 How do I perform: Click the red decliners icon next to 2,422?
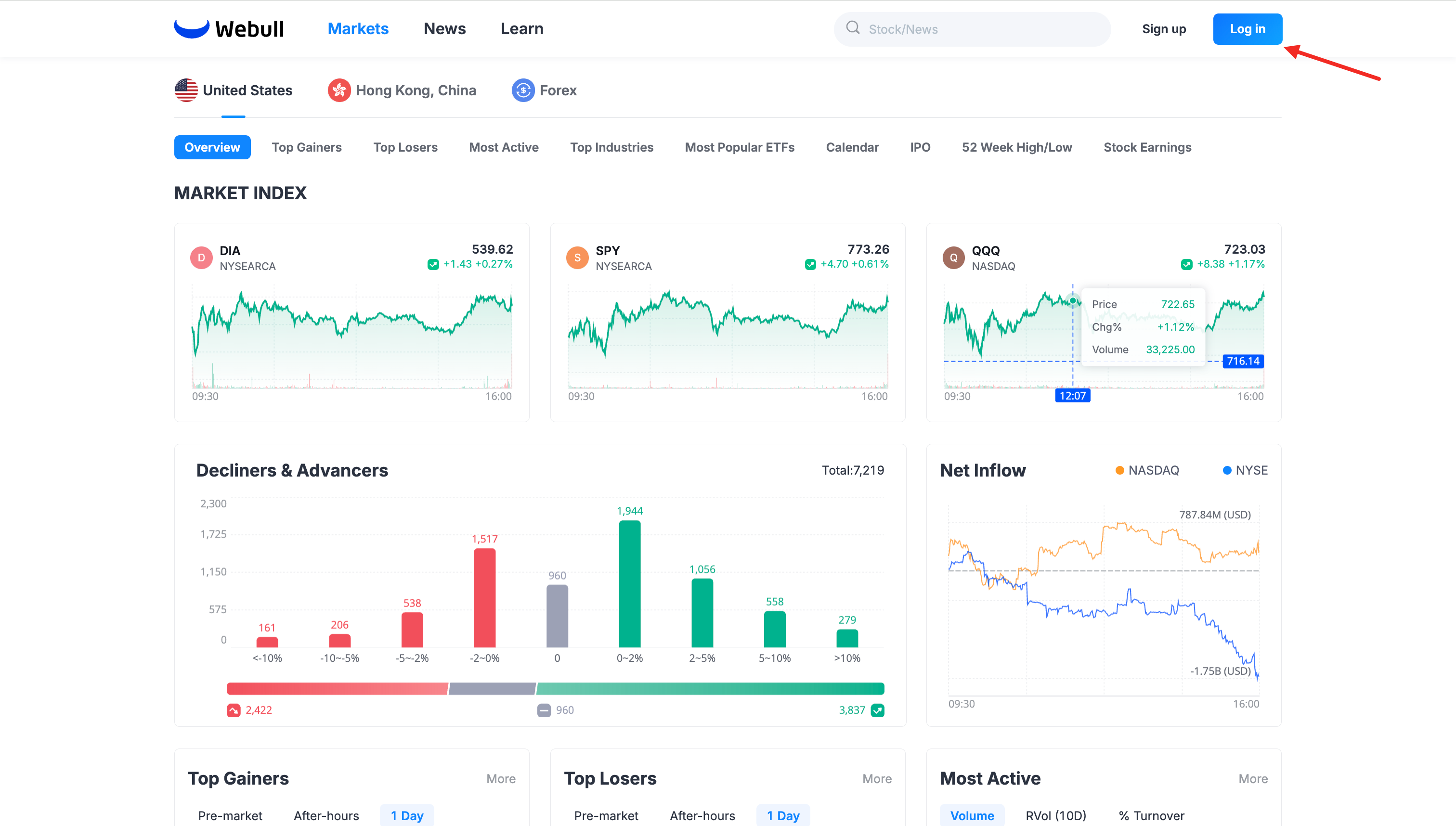click(233, 710)
